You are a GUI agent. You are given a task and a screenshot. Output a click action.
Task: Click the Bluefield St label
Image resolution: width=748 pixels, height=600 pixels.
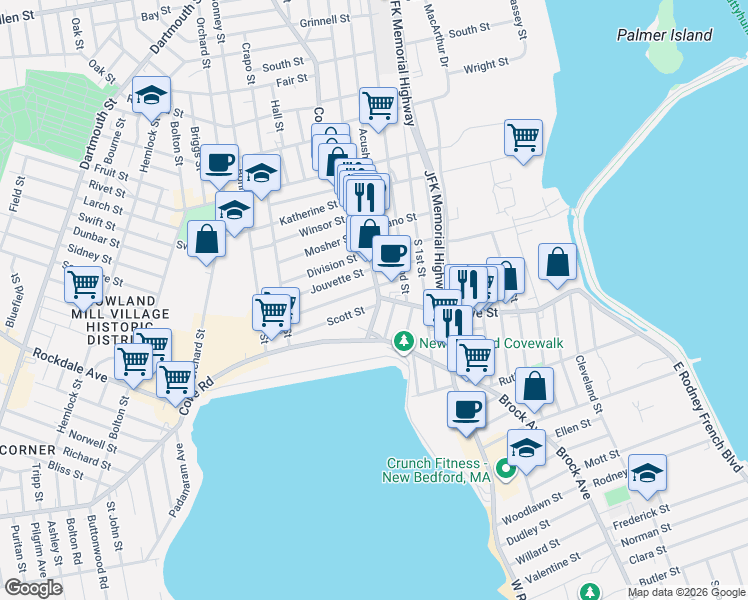[x=15, y=300]
